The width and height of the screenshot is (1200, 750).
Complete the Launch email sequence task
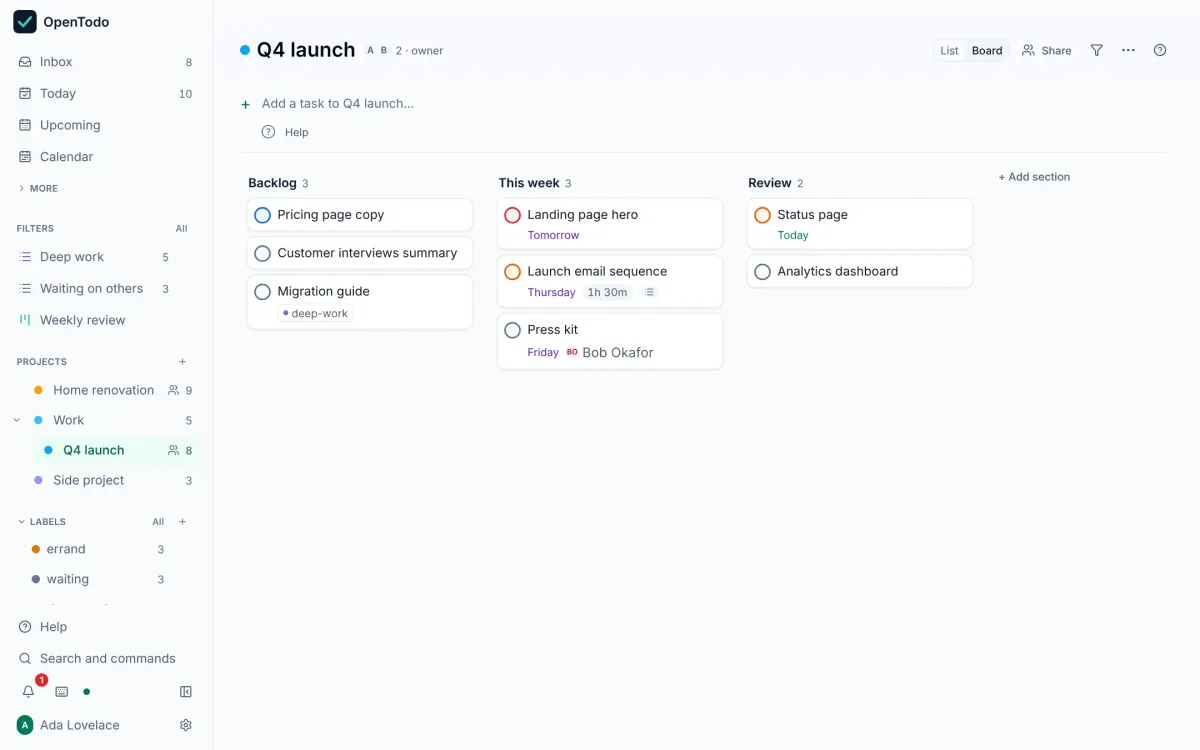[x=513, y=272]
